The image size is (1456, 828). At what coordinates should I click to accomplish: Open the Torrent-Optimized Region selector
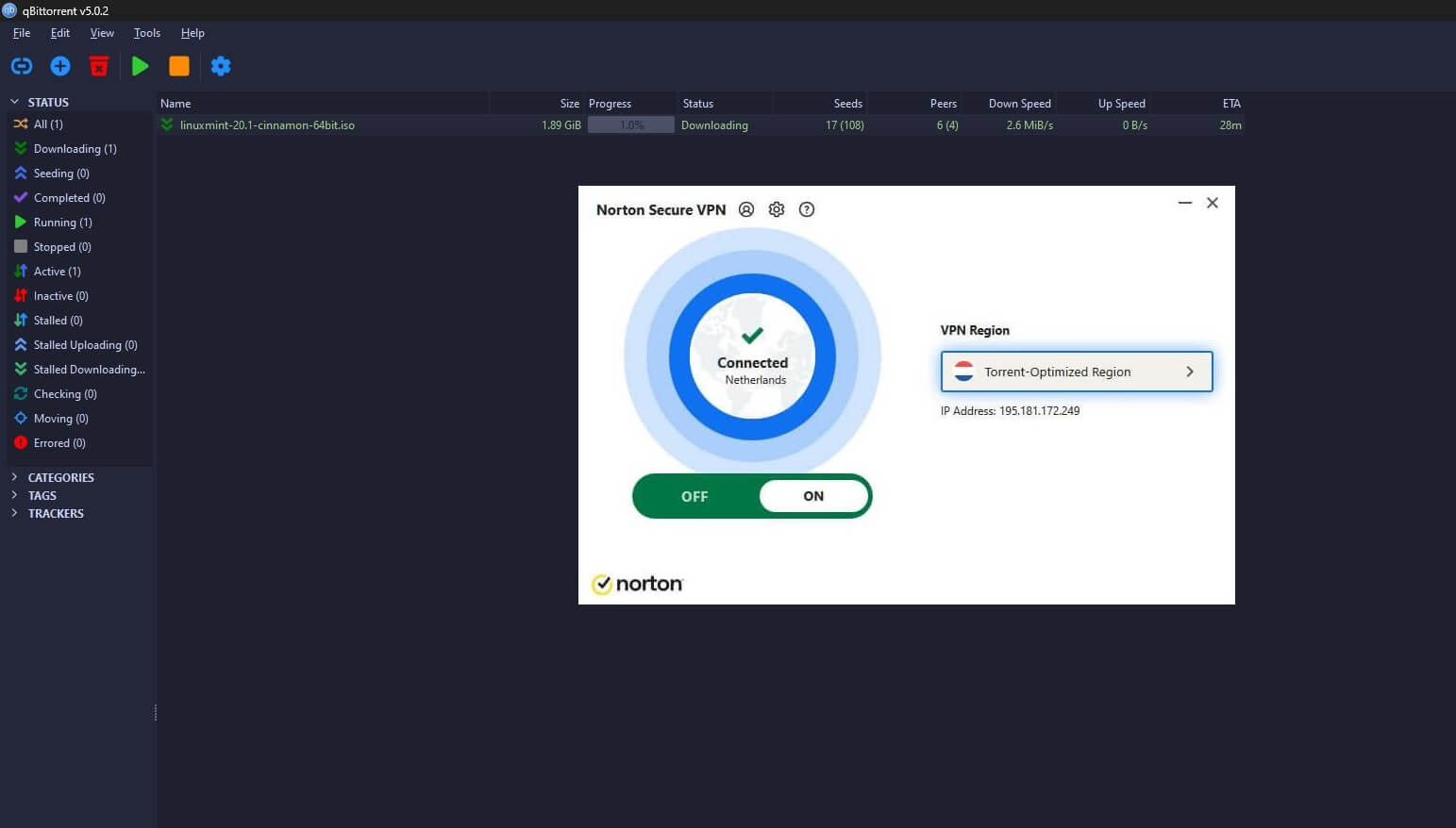1076,372
